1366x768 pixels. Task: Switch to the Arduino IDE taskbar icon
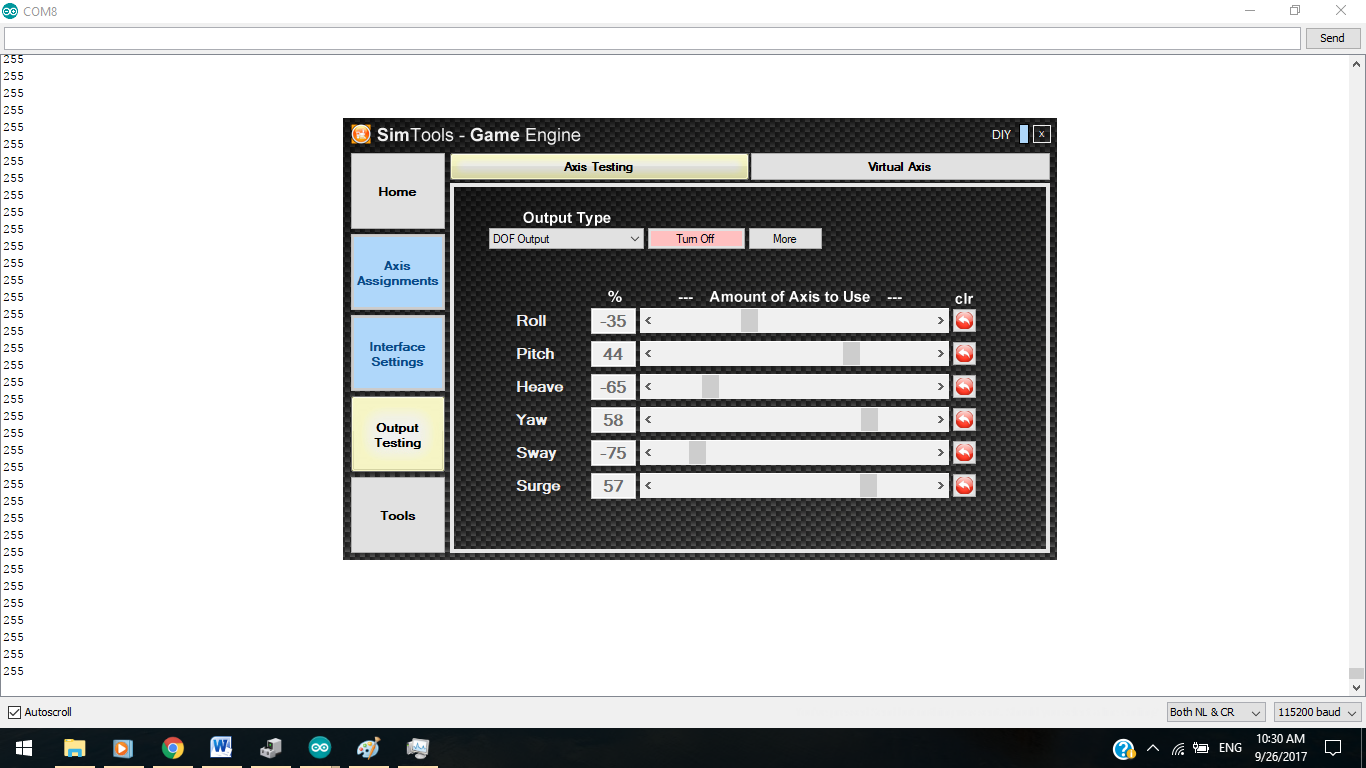pyautogui.click(x=319, y=748)
